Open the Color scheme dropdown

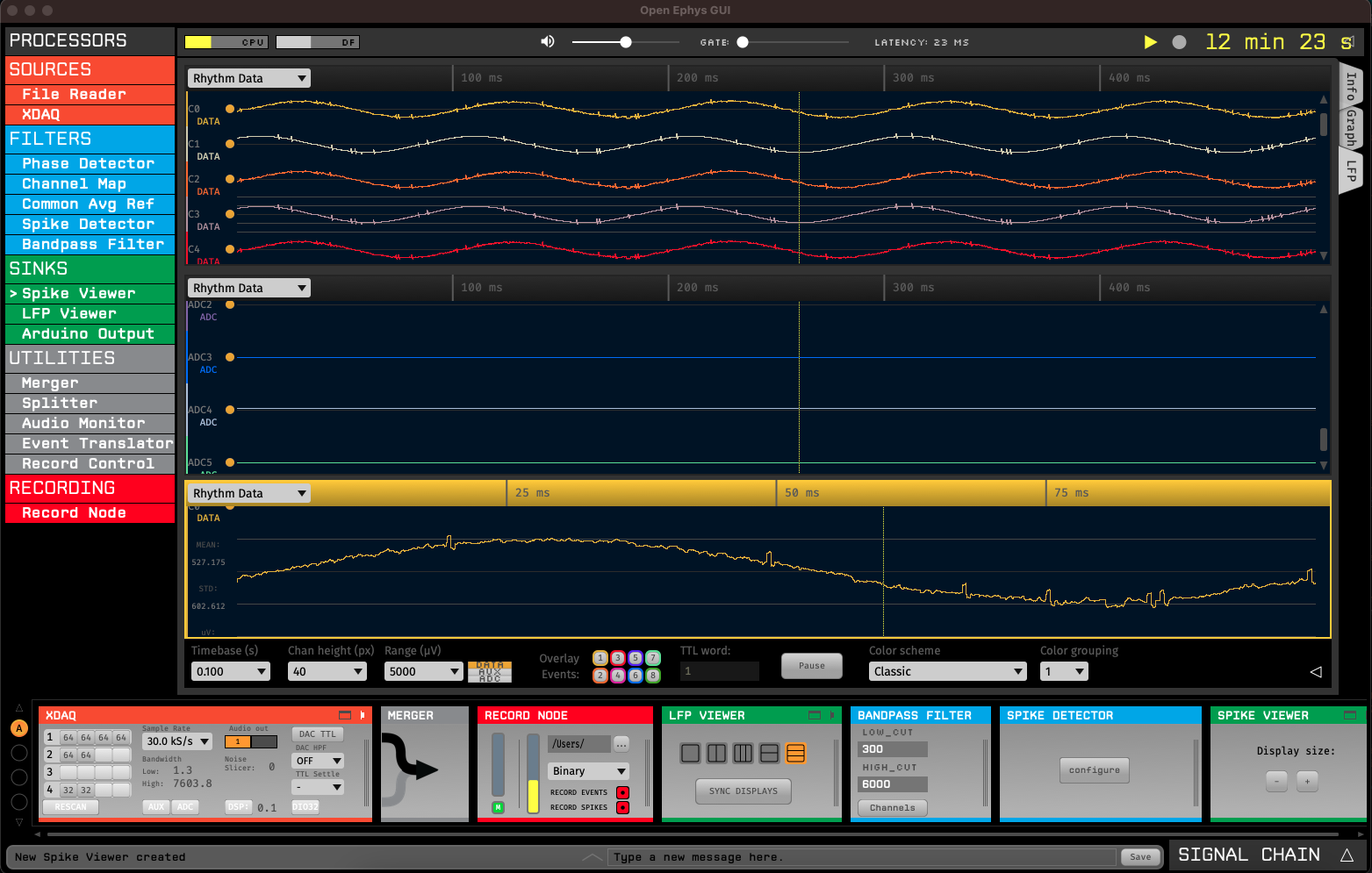point(947,671)
